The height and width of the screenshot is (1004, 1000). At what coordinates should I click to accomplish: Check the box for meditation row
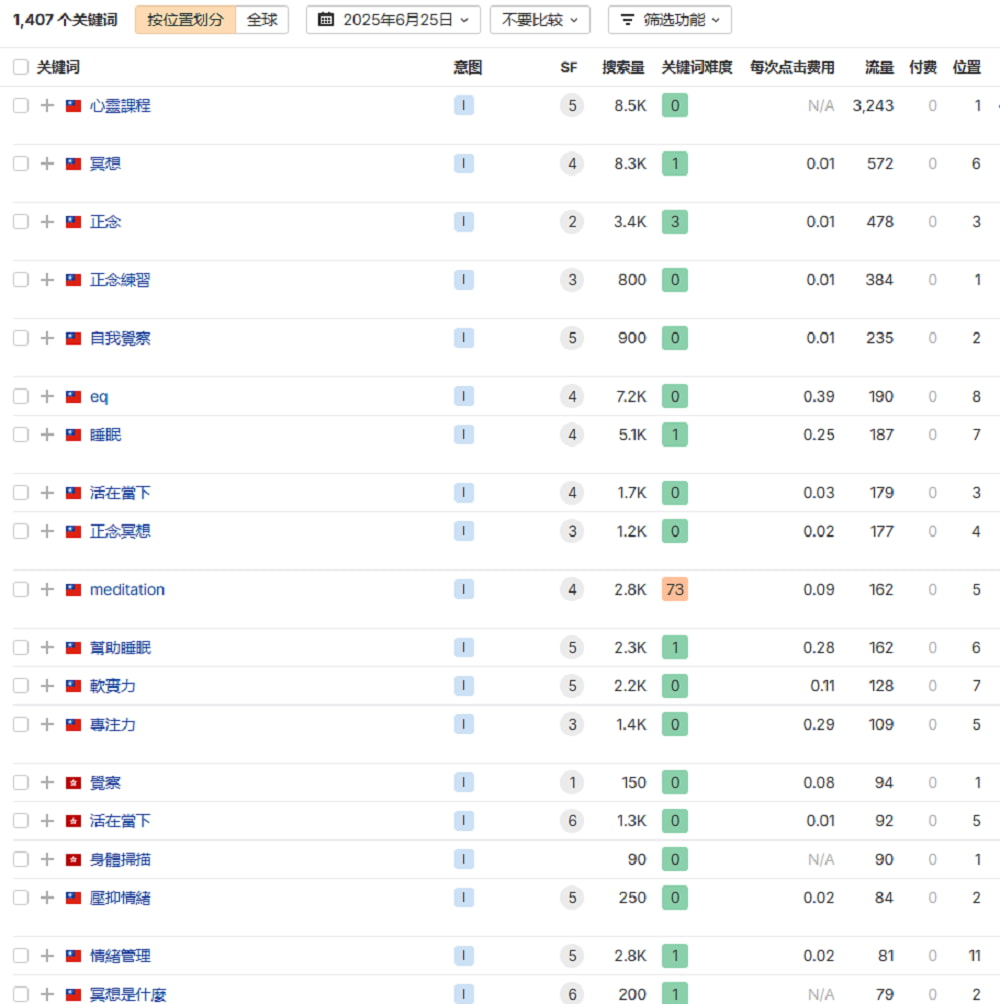tap(20, 590)
